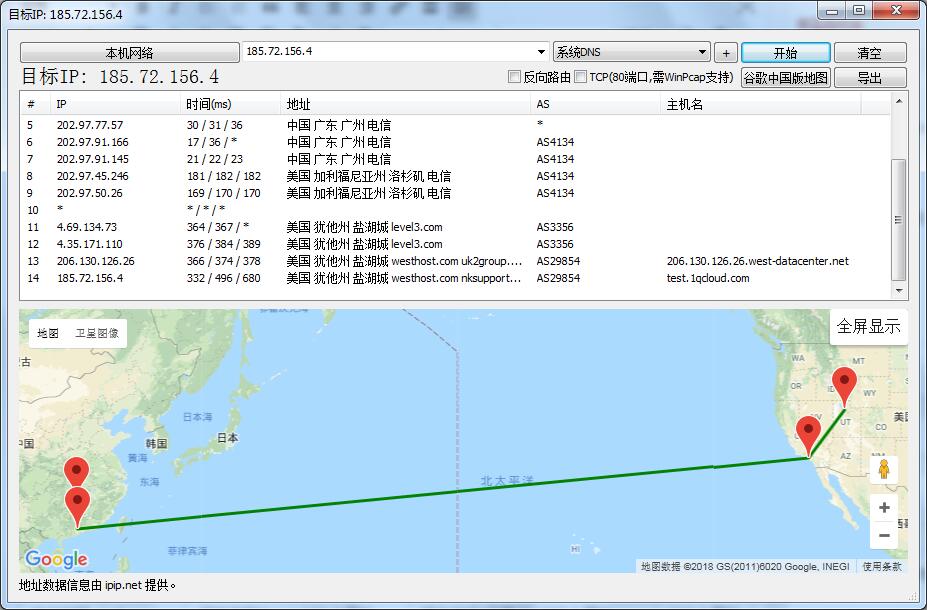The width and height of the screenshot is (927, 610).
Task: Zoom in the map with plus
Action: (x=883, y=508)
